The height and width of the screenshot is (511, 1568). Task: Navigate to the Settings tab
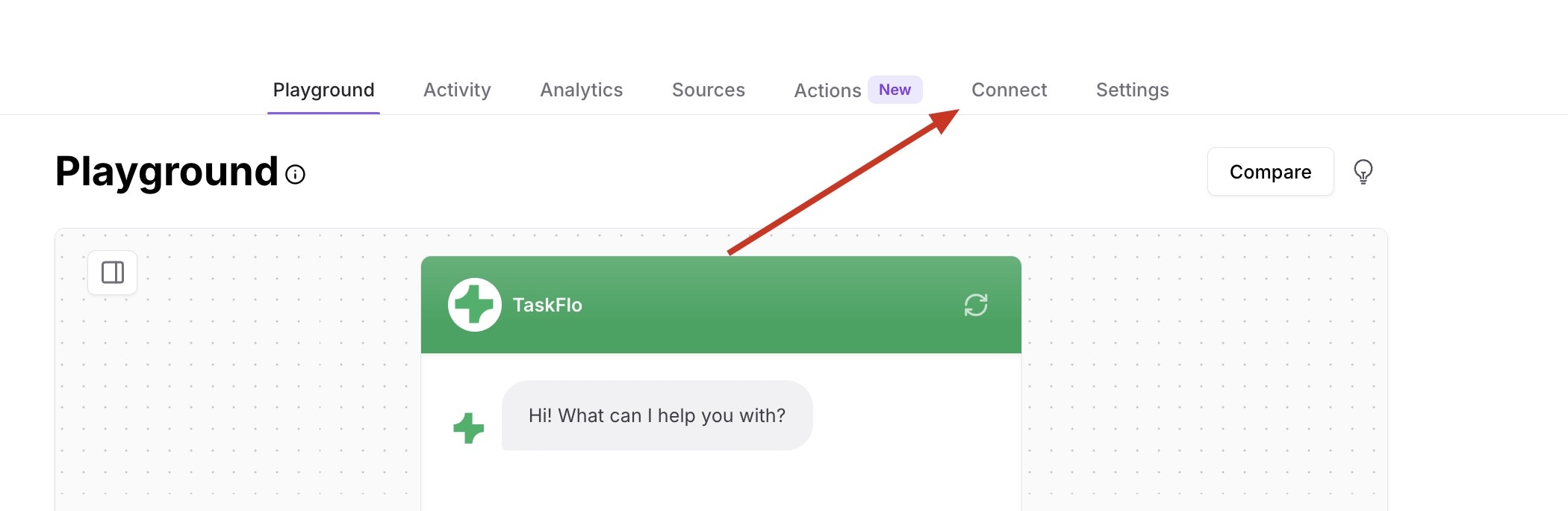point(1132,90)
